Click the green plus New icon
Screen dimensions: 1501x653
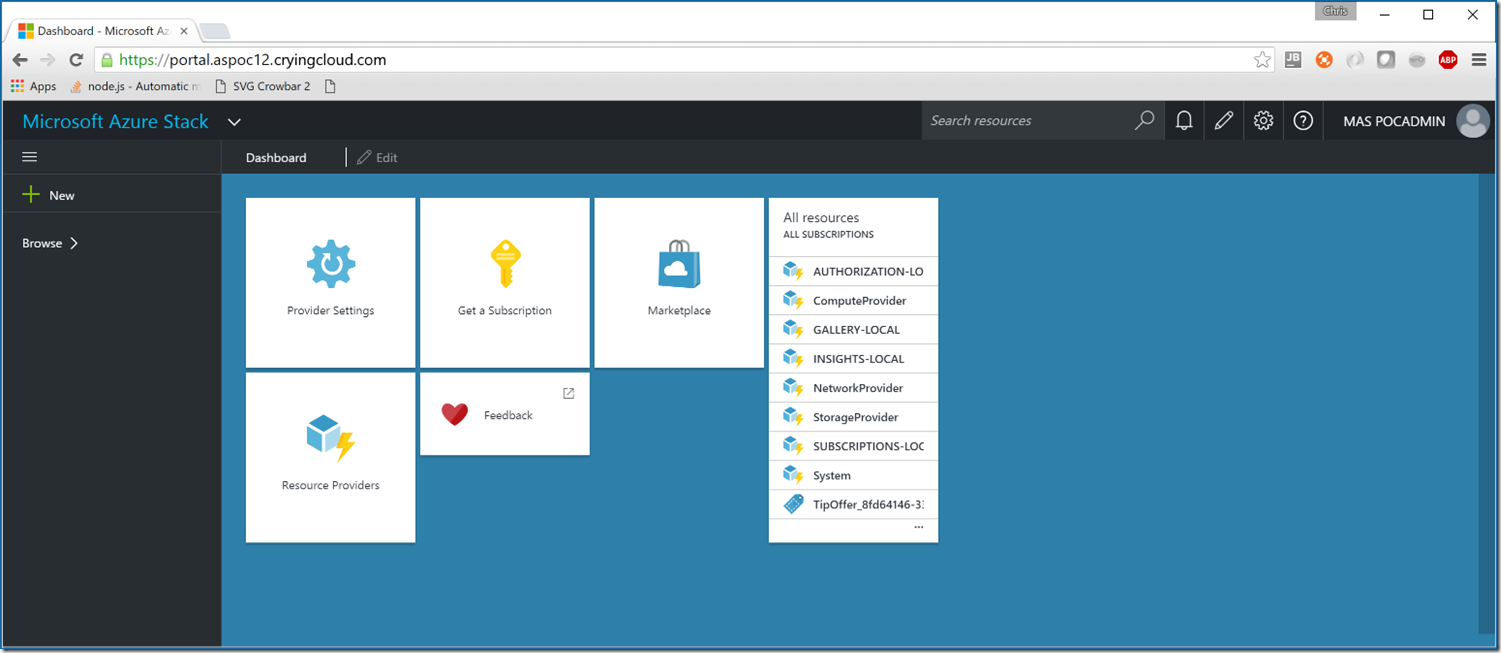[31, 195]
